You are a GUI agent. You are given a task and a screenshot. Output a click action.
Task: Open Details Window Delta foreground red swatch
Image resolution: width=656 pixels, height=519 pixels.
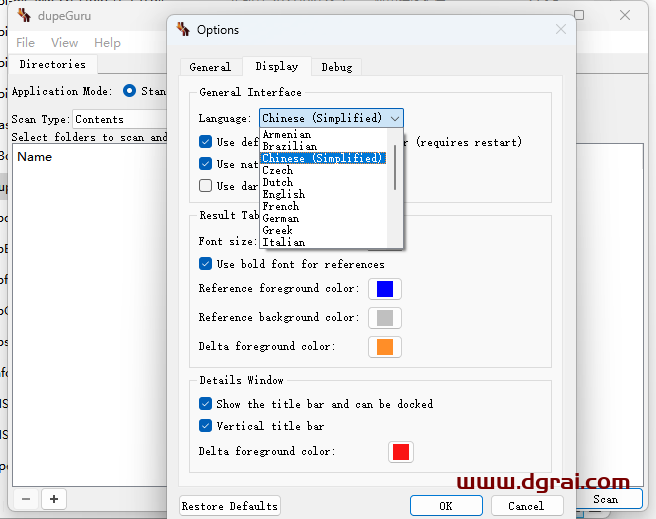pyautogui.click(x=401, y=452)
